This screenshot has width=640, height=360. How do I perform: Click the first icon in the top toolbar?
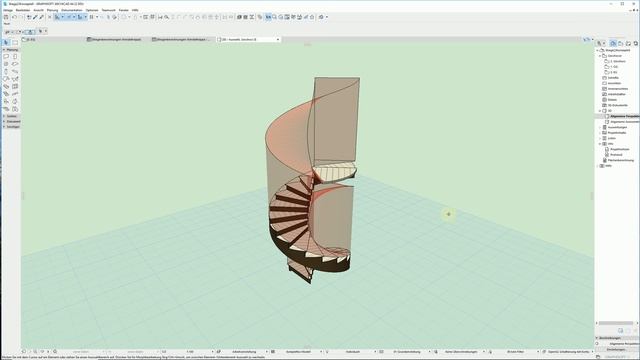click(6, 17)
